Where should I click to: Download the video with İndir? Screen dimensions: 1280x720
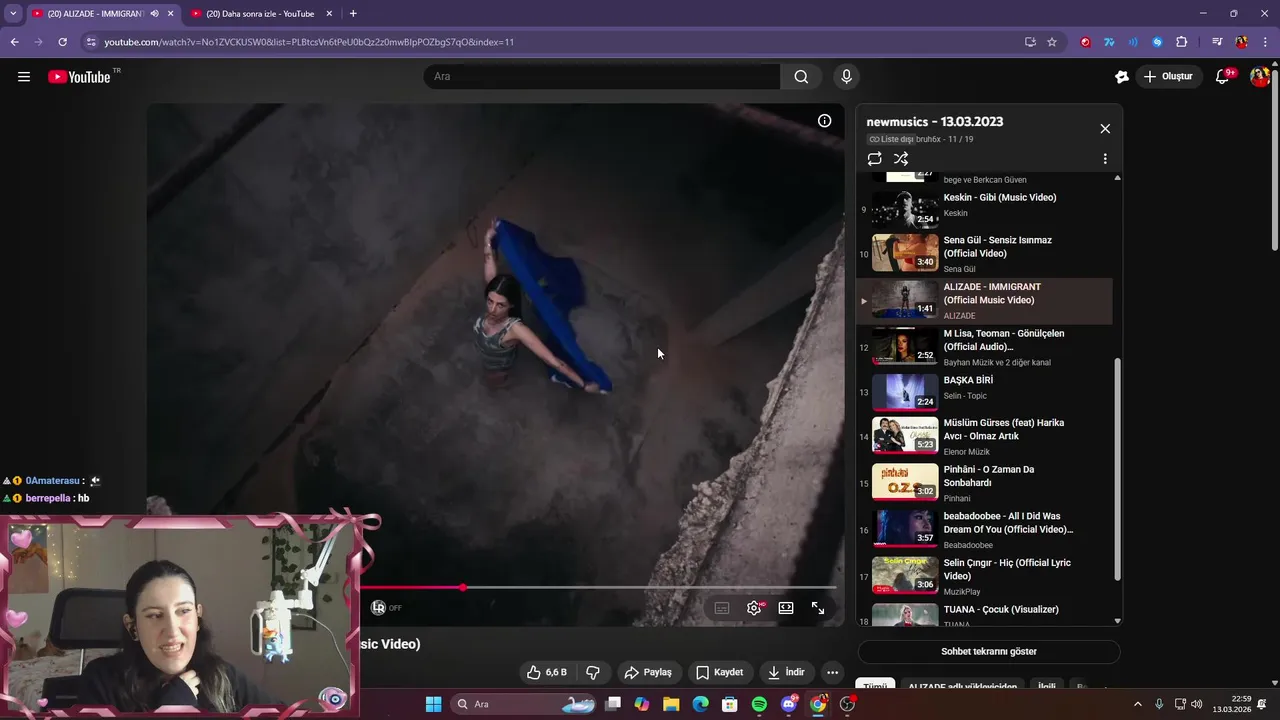(x=786, y=672)
